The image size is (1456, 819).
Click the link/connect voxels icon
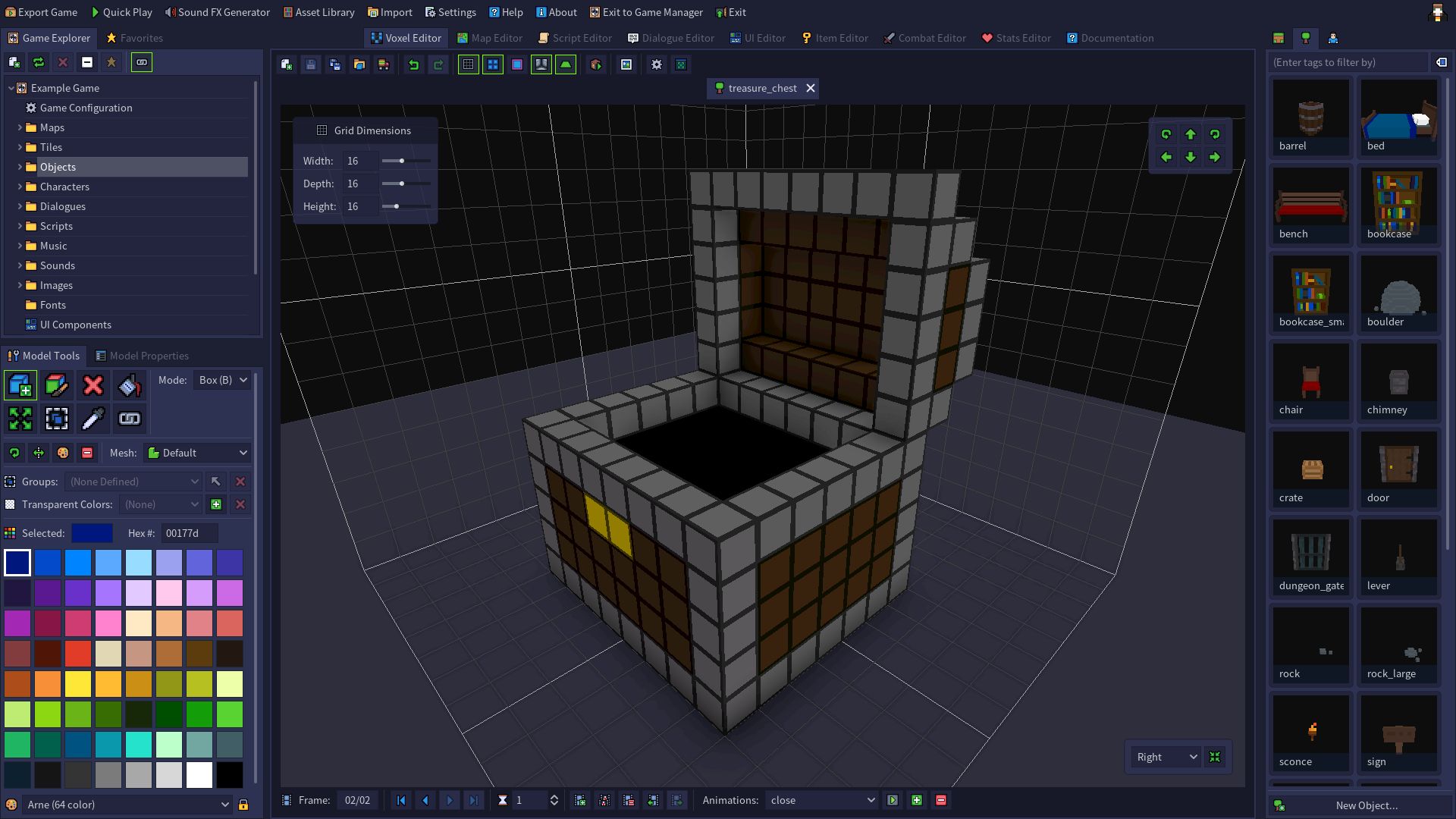(x=128, y=418)
